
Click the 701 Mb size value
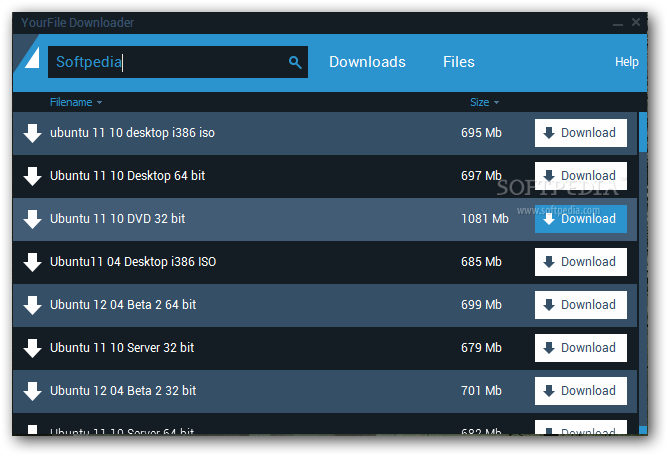coord(481,391)
